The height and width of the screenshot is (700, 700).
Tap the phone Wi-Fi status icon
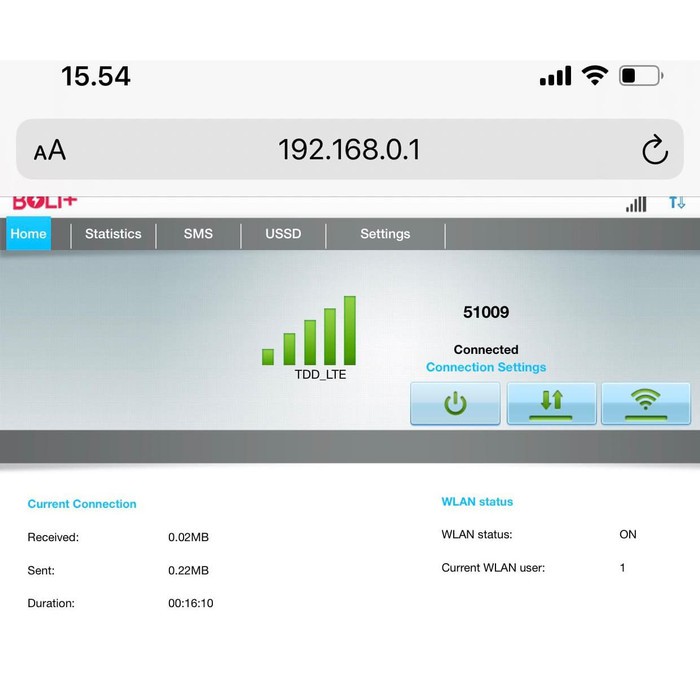[x=596, y=76]
